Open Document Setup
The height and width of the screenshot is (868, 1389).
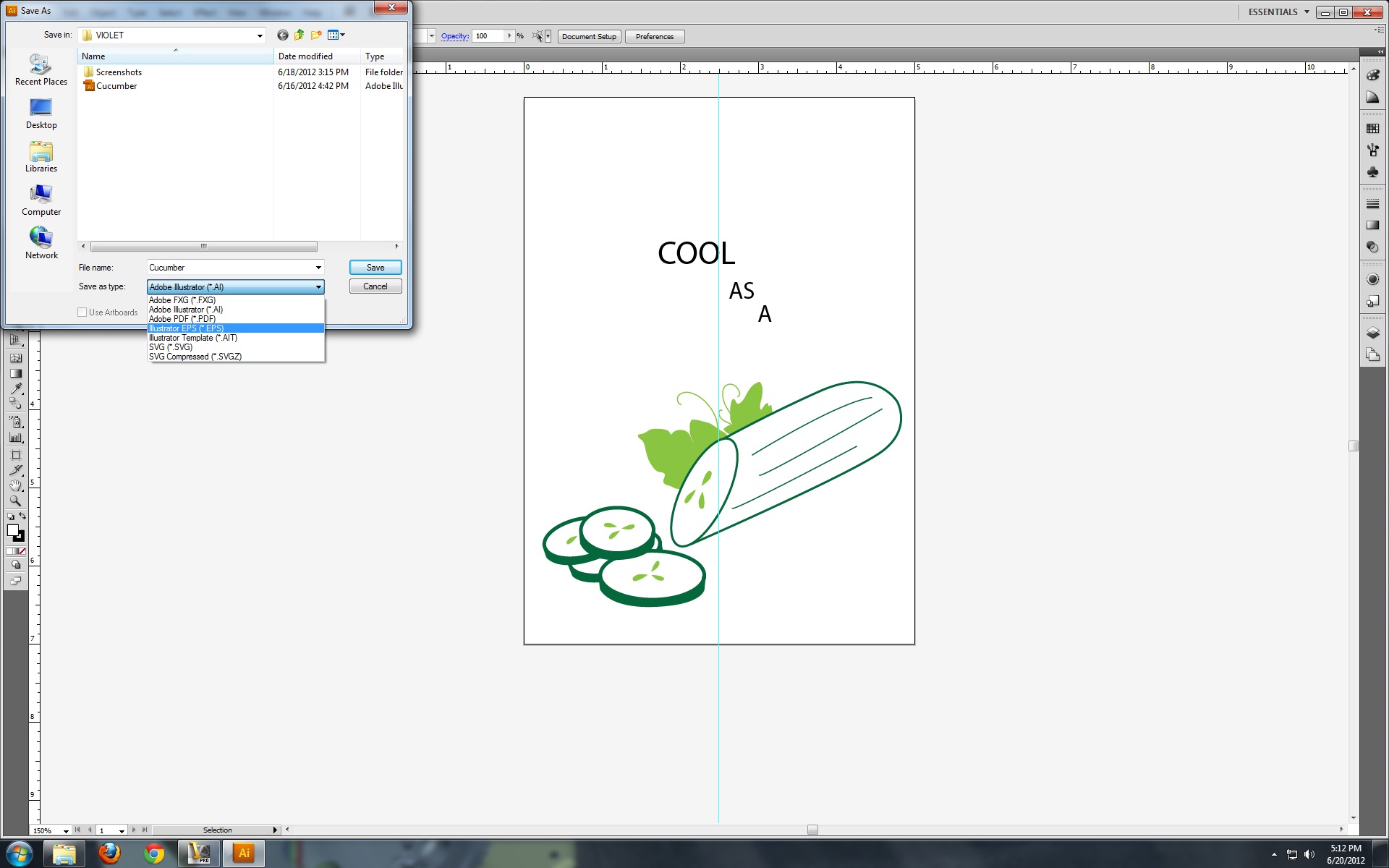click(589, 36)
